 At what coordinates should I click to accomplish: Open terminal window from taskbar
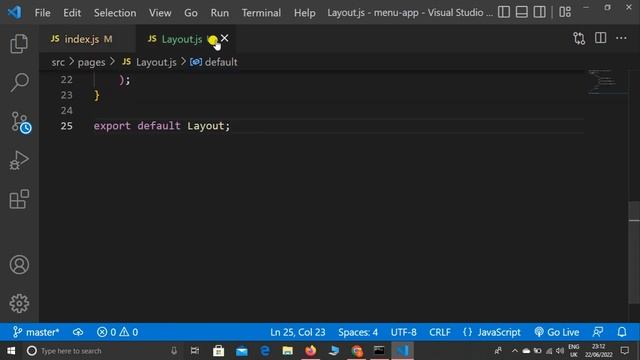tap(379, 350)
